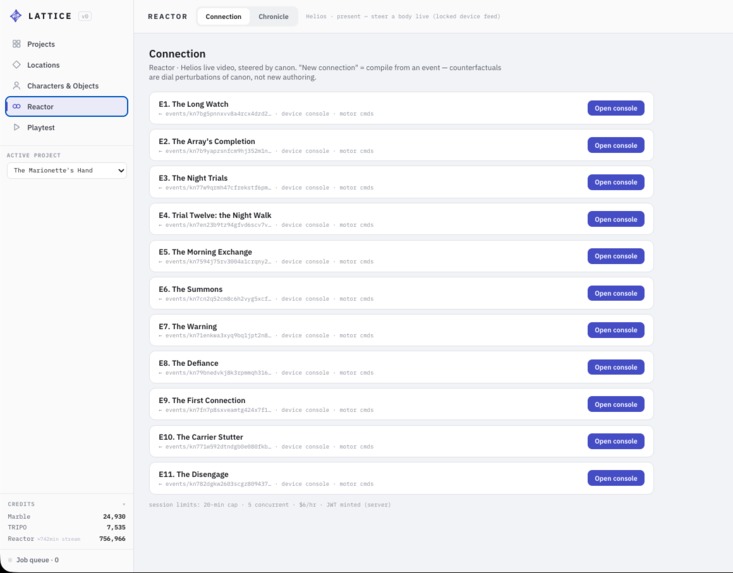Screen dimensions: 733x573
Task: Open the Playtest section
Action: [x=66, y=127]
